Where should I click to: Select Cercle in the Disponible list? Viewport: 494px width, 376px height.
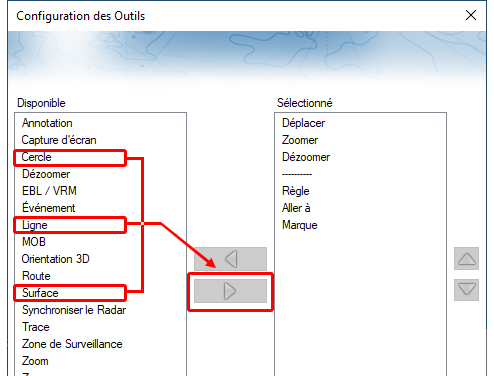tap(36, 157)
